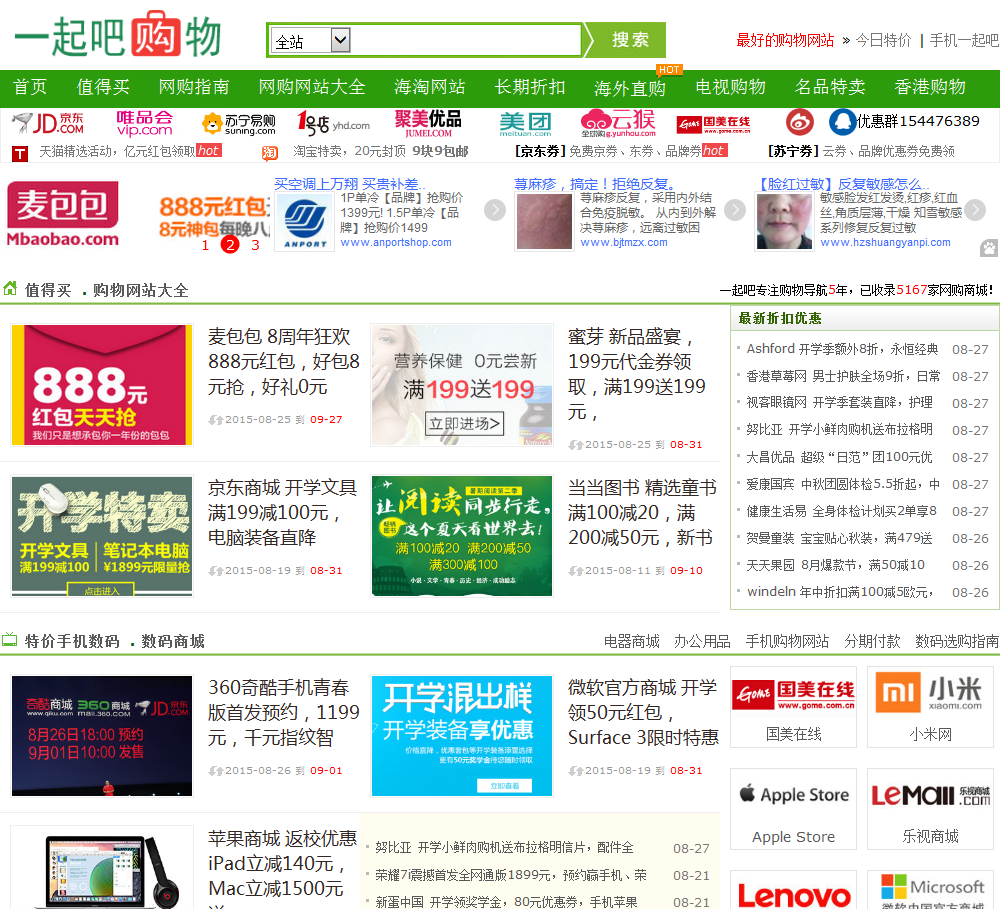Click the arrow next to the 脸红过敏 ad

tap(974, 210)
